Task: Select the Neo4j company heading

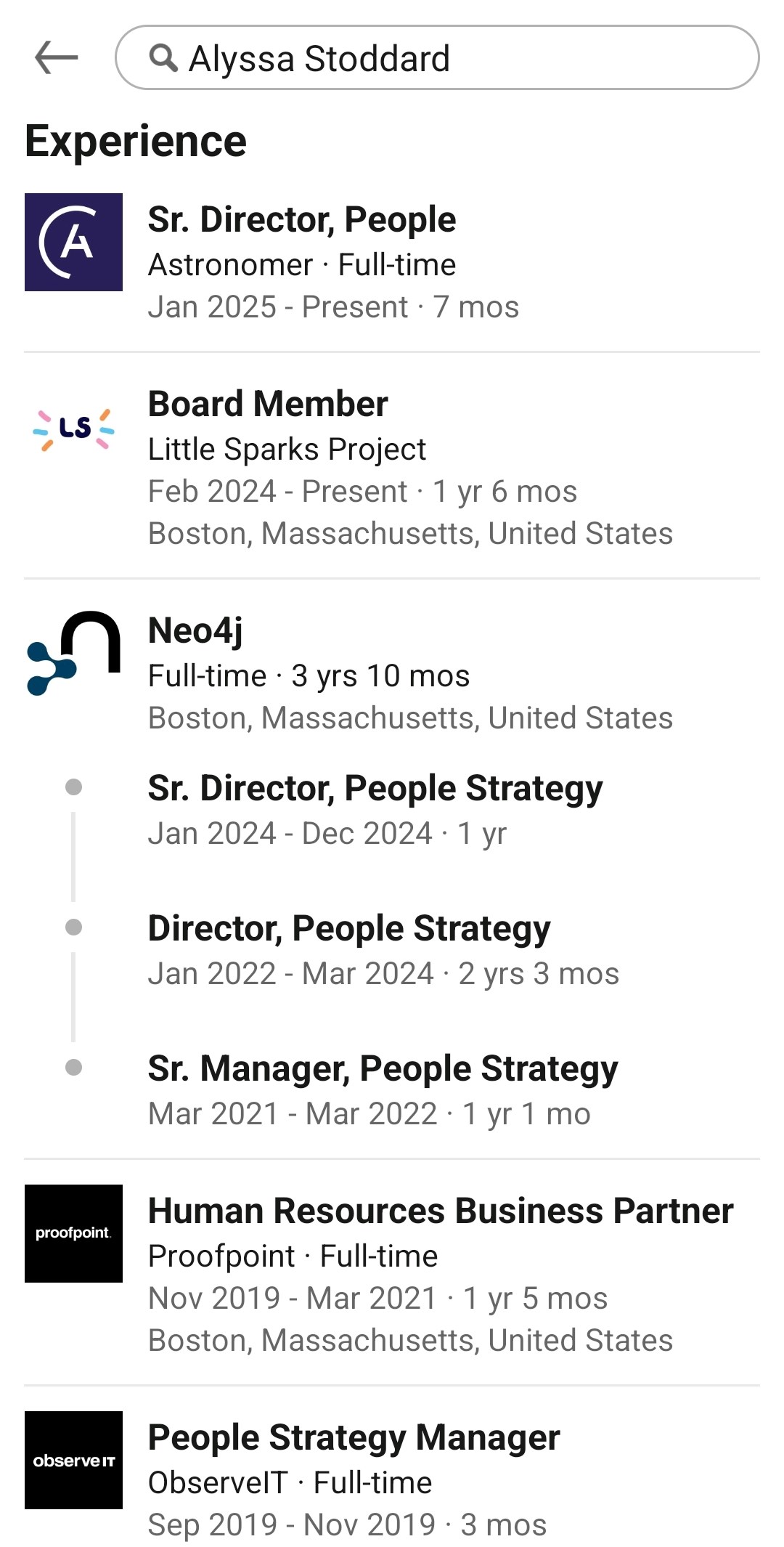Action: (x=195, y=630)
